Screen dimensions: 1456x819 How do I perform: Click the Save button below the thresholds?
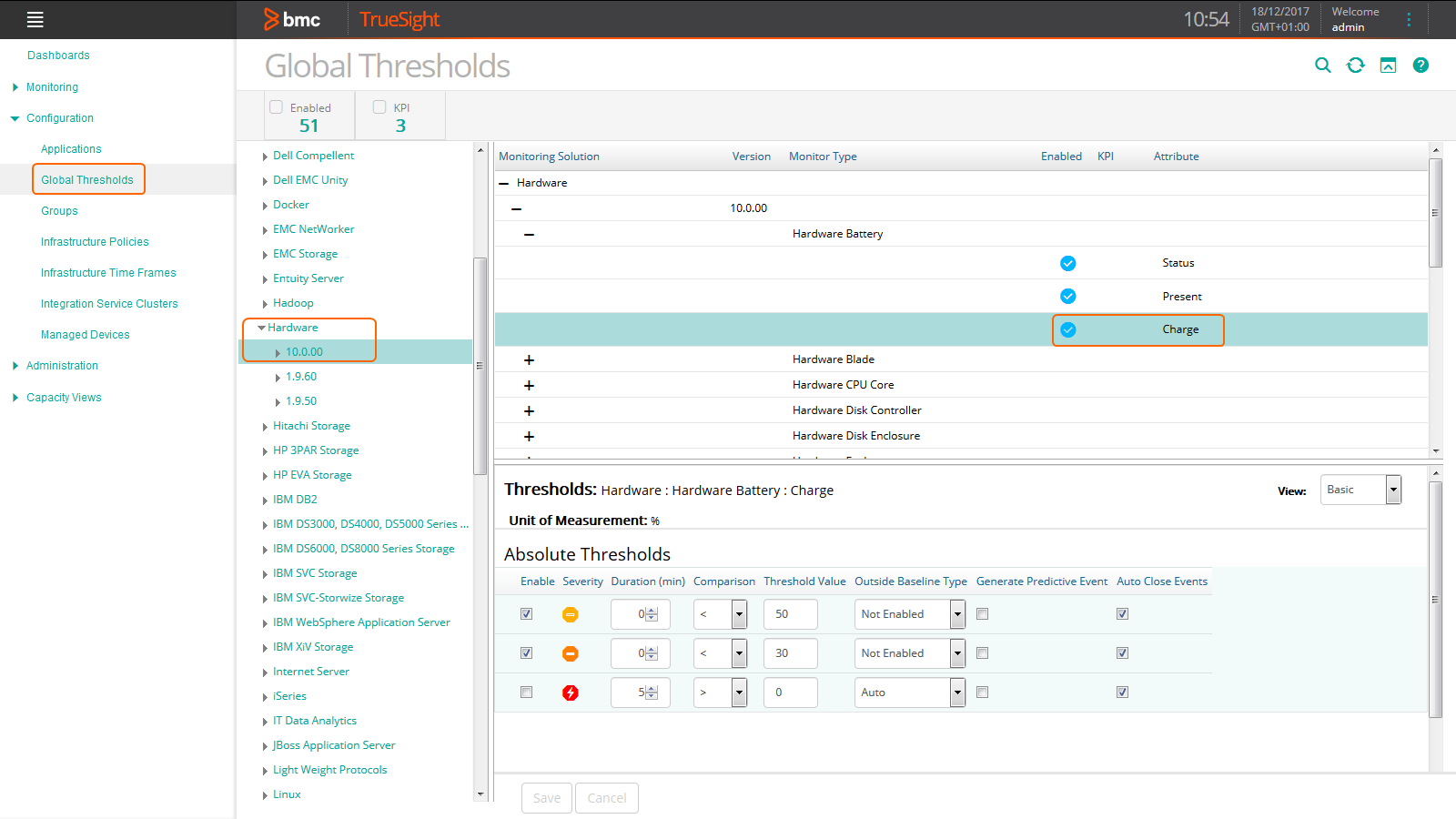546,797
